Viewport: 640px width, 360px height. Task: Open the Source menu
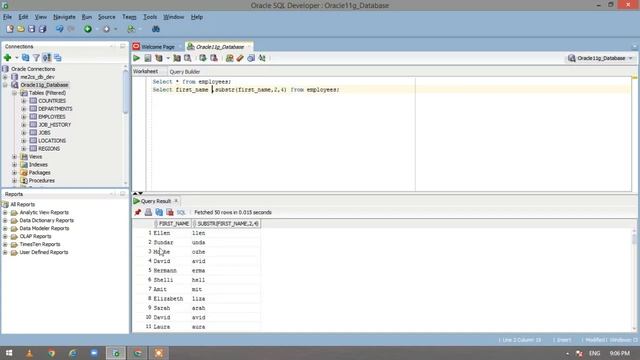(107, 17)
